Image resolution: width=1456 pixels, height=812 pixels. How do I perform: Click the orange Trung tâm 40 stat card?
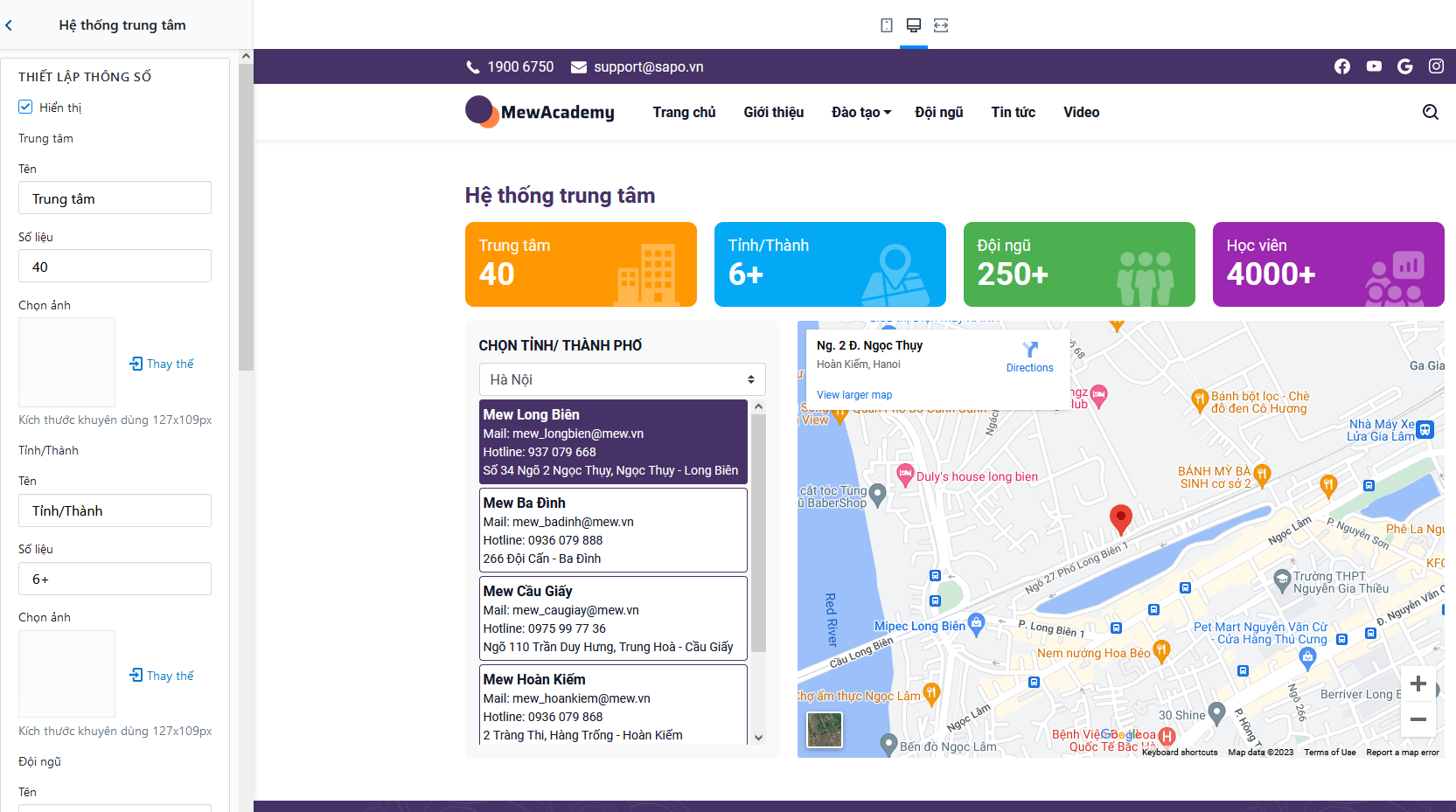click(581, 264)
